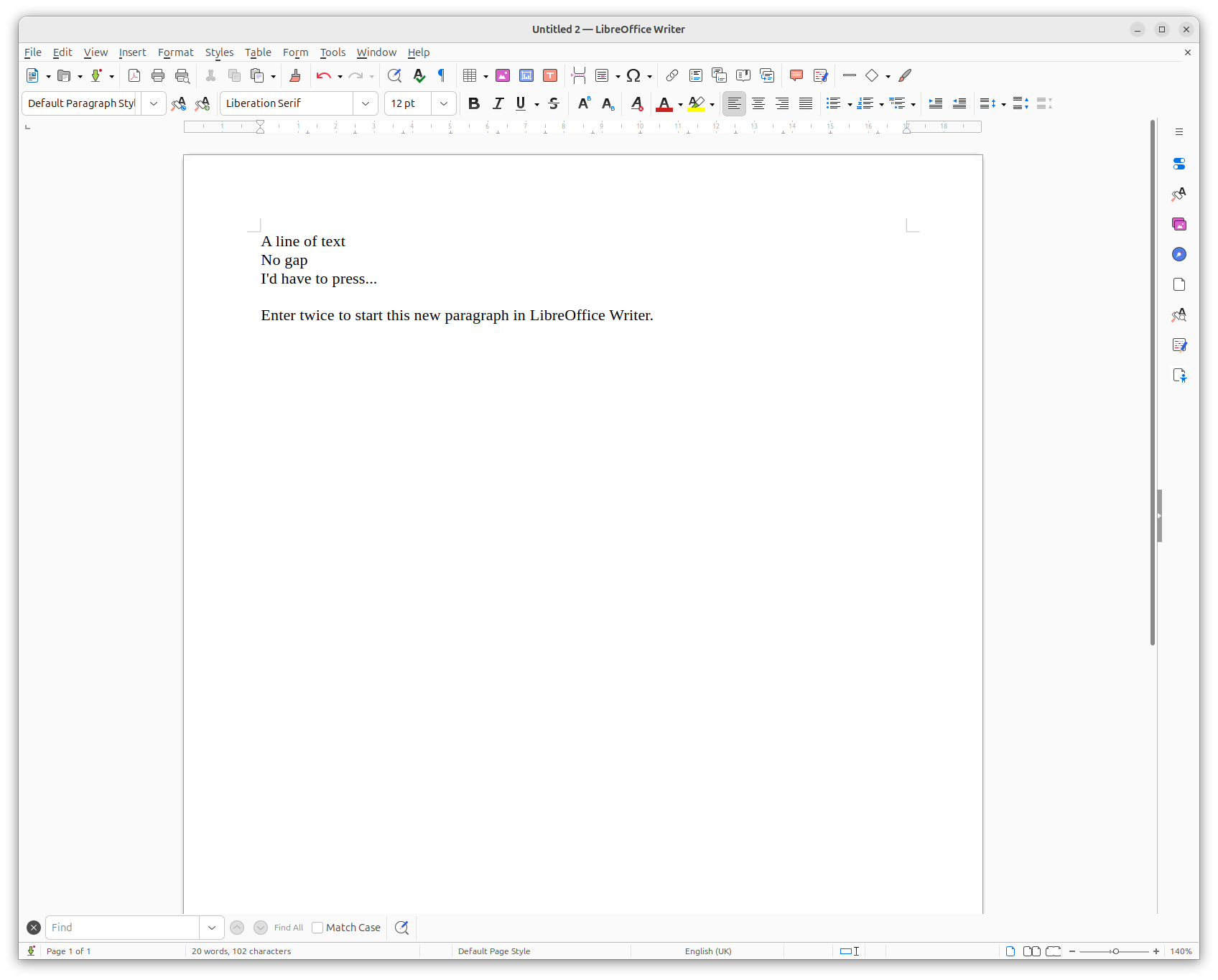The width and height of the screenshot is (1218, 980).
Task: Expand the 12 pt font size dropdown
Action: [444, 103]
